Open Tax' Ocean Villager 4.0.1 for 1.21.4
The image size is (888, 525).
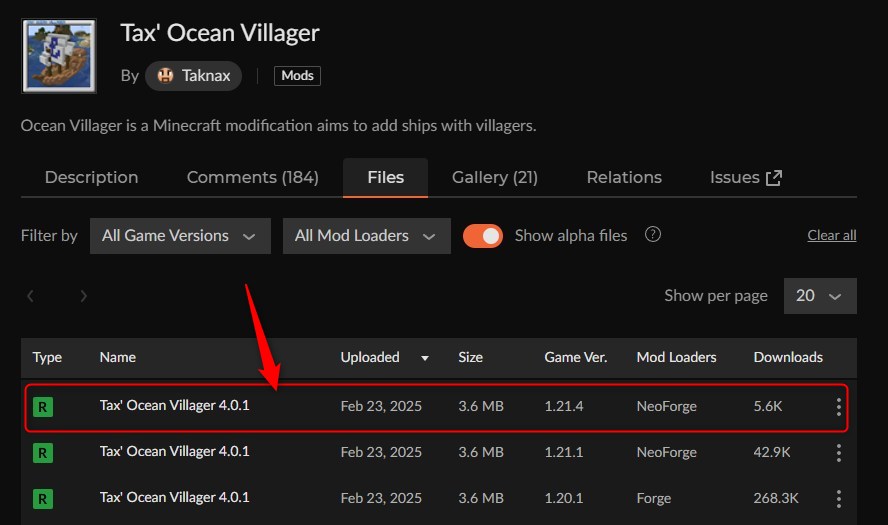(x=174, y=406)
